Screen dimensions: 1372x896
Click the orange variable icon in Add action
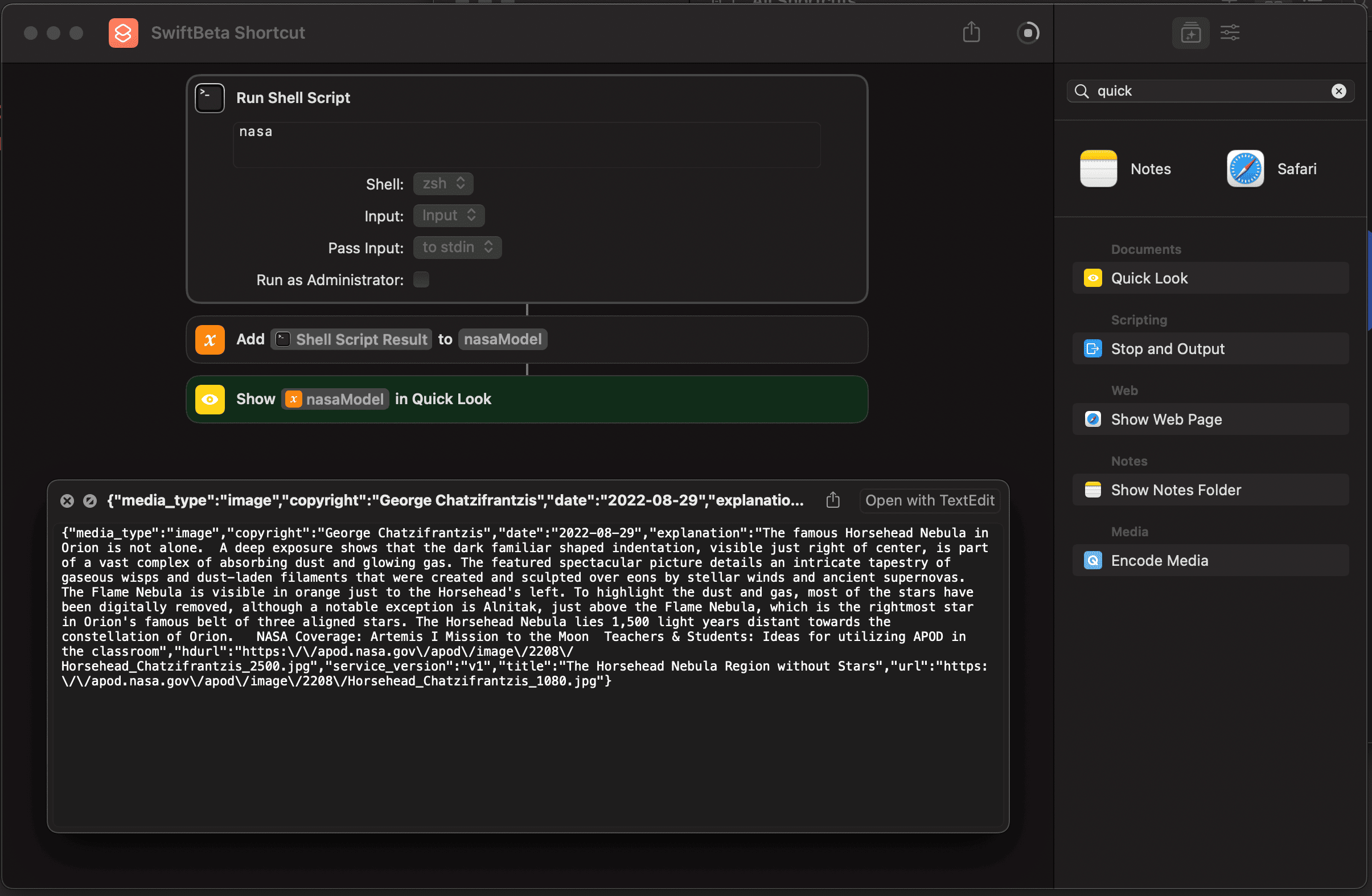[210, 340]
